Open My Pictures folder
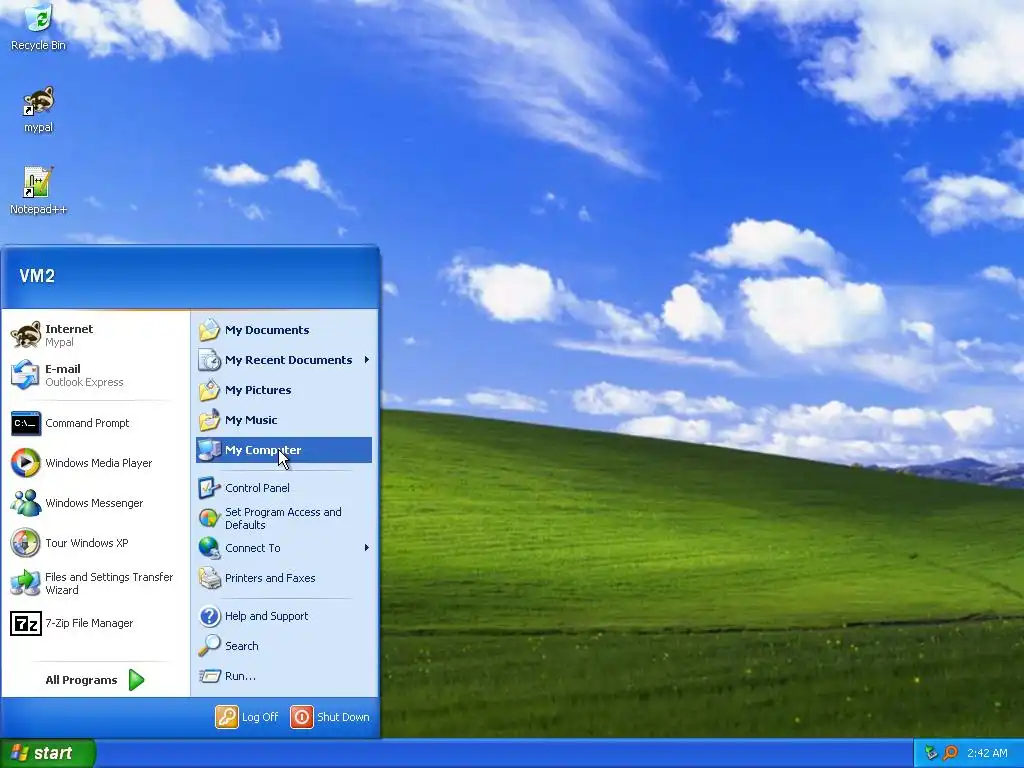 point(284,390)
